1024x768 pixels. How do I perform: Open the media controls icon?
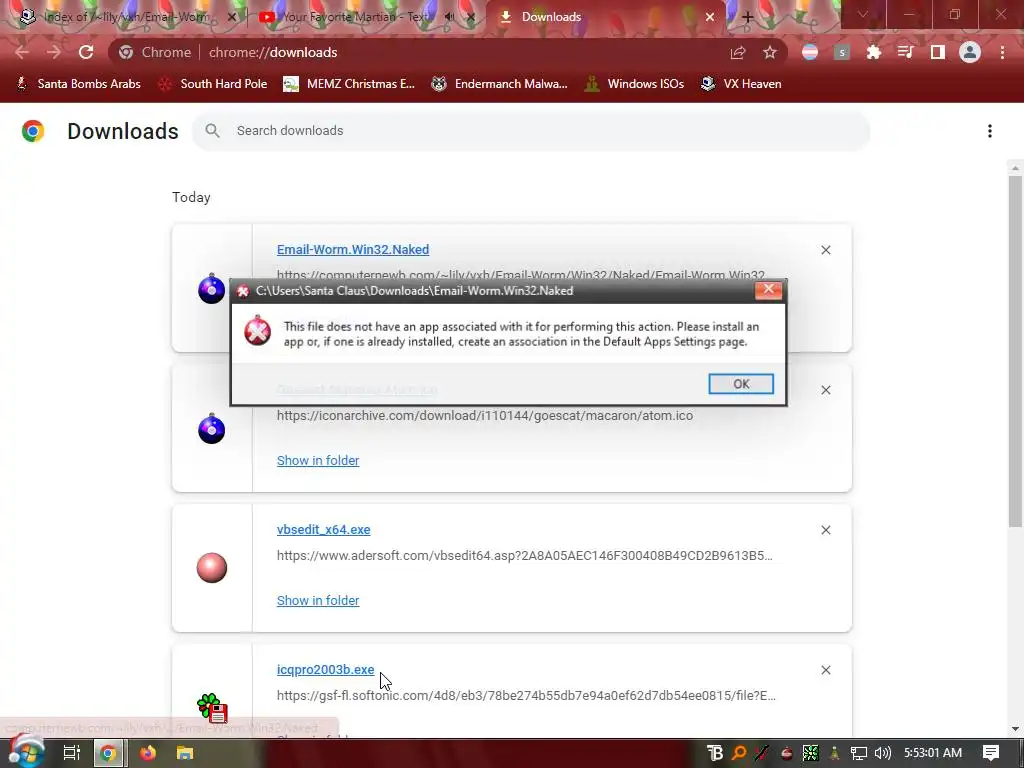point(906,52)
